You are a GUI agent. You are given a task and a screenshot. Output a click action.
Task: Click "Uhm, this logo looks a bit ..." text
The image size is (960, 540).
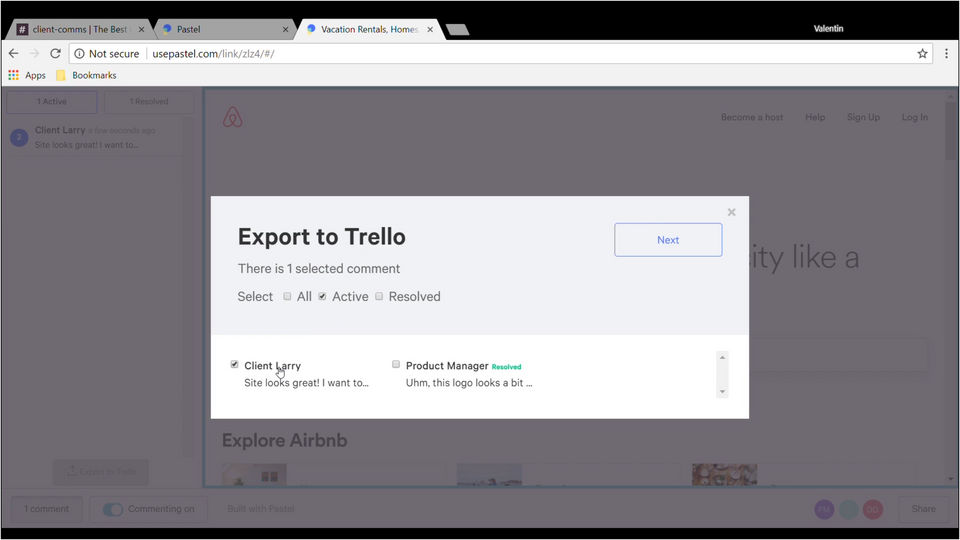469,383
